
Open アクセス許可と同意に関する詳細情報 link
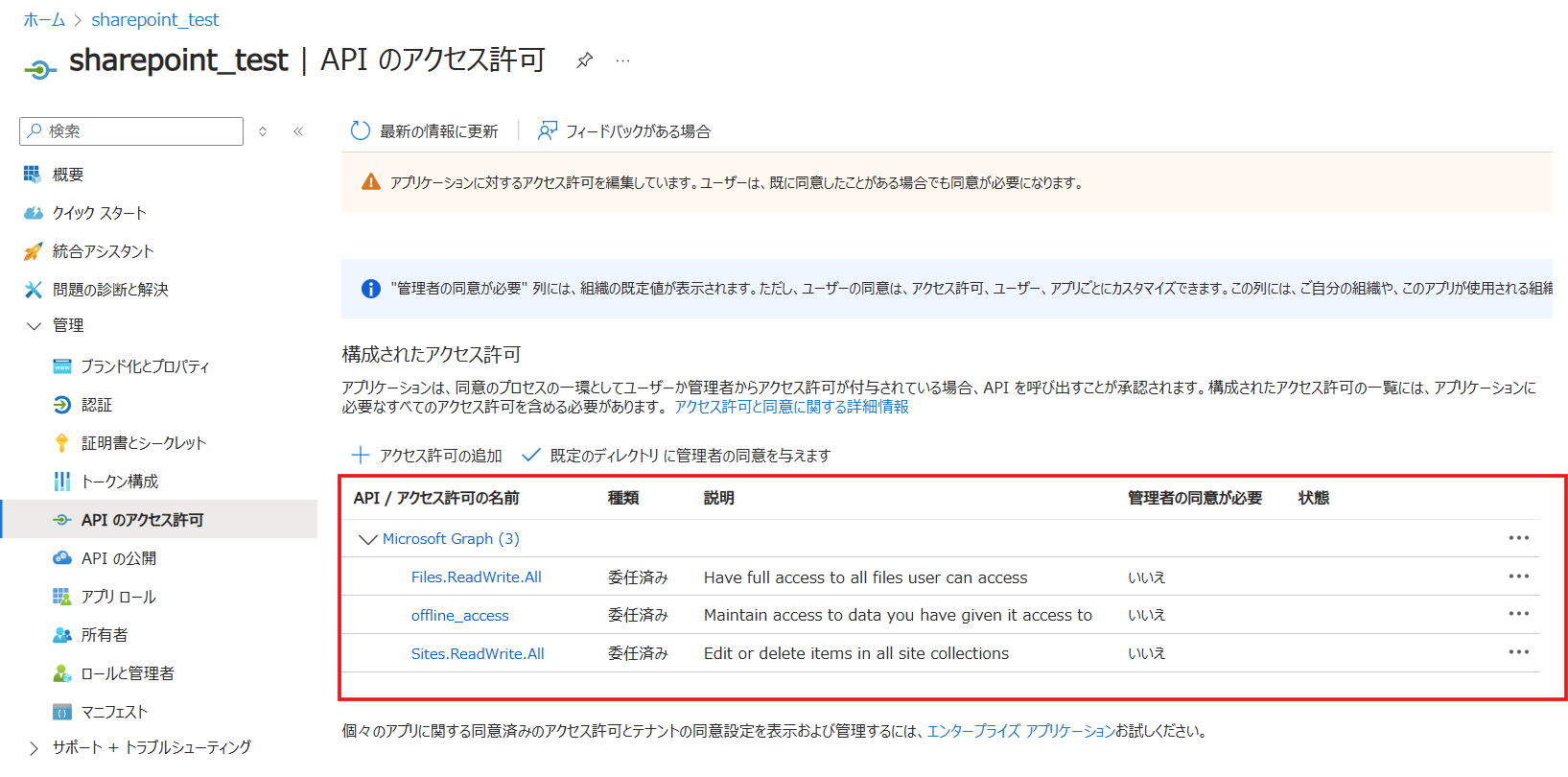pos(791,407)
